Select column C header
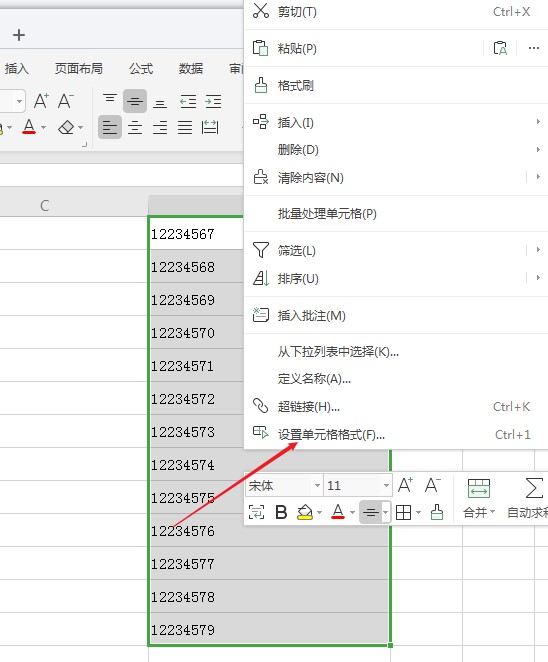 tap(45, 206)
